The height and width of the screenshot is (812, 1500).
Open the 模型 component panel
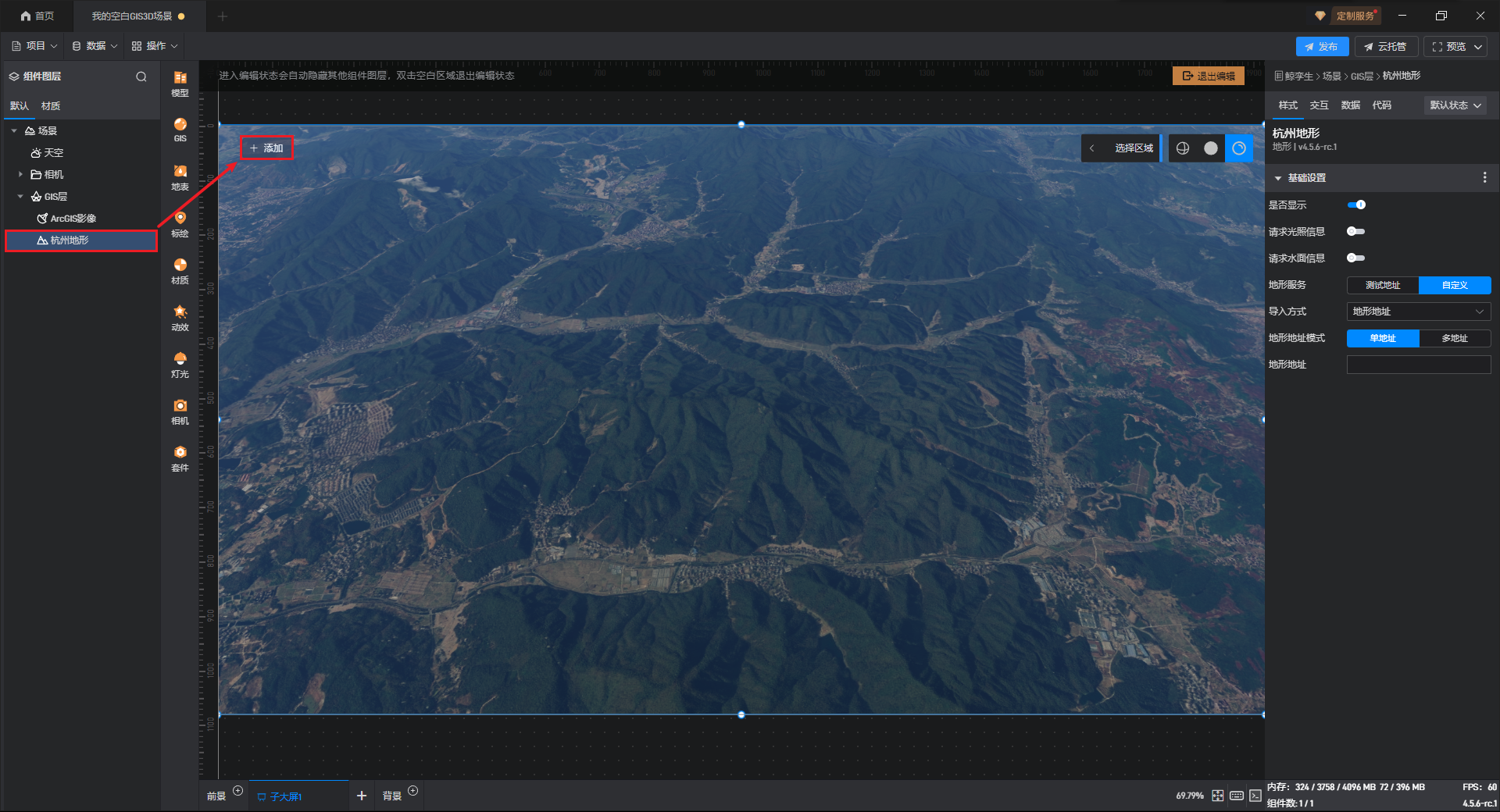pos(180,83)
